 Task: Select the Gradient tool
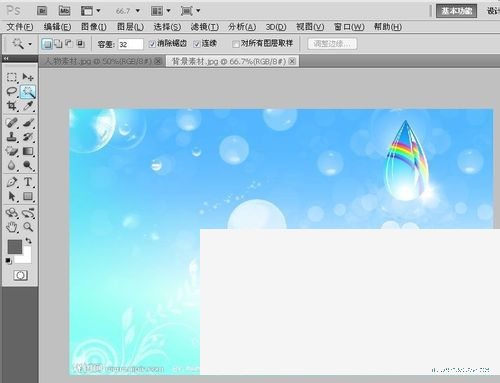(x=28, y=151)
